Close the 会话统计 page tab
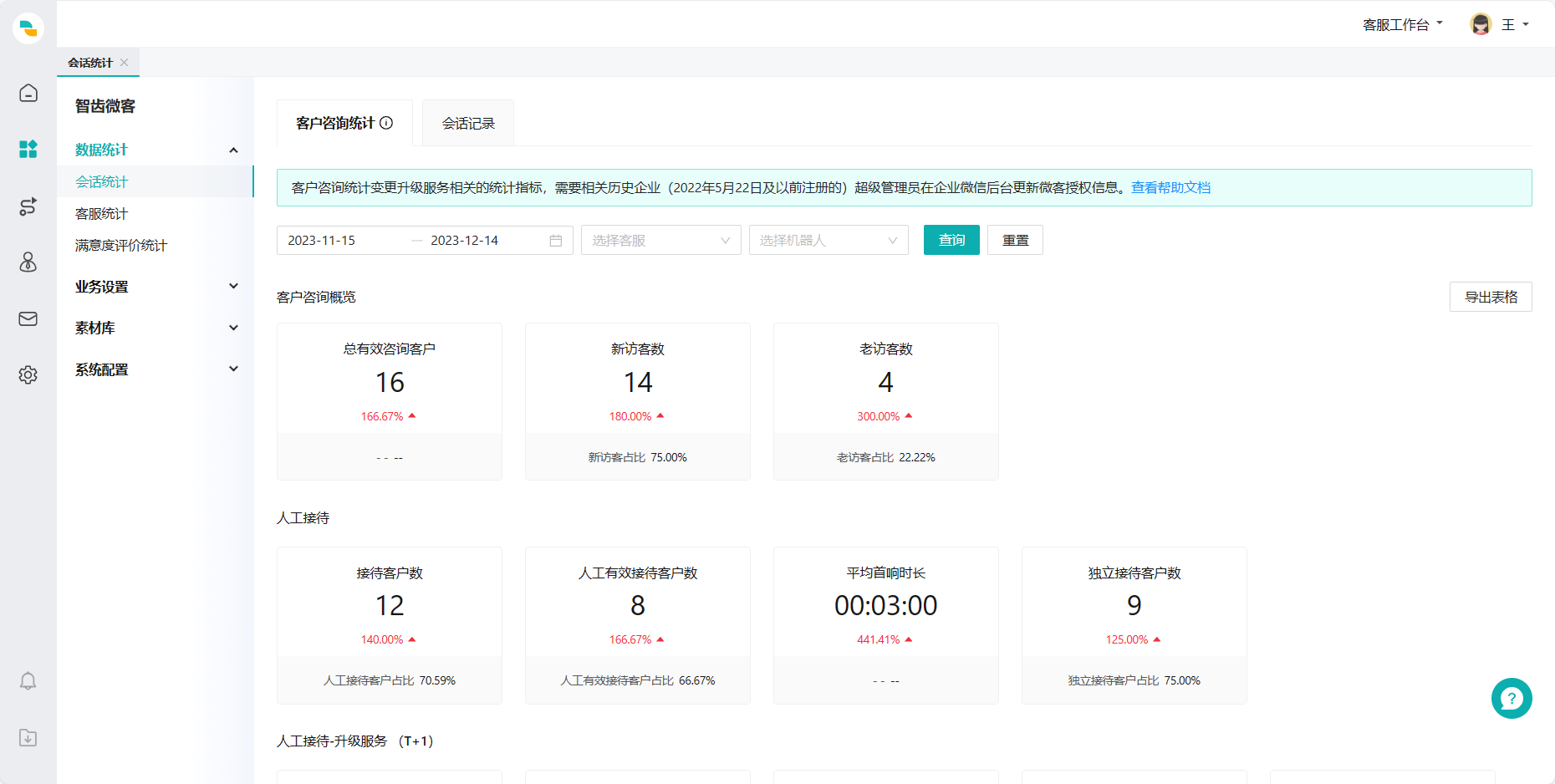Viewport: 1555px width, 784px height. pos(125,63)
